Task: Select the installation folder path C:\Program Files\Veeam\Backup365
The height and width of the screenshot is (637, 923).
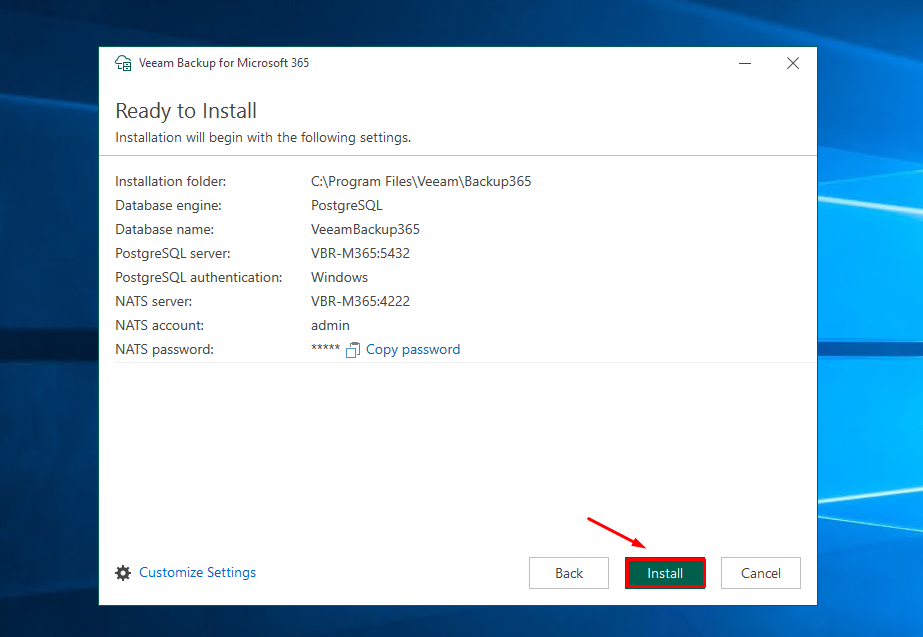Action: pos(421,181)
